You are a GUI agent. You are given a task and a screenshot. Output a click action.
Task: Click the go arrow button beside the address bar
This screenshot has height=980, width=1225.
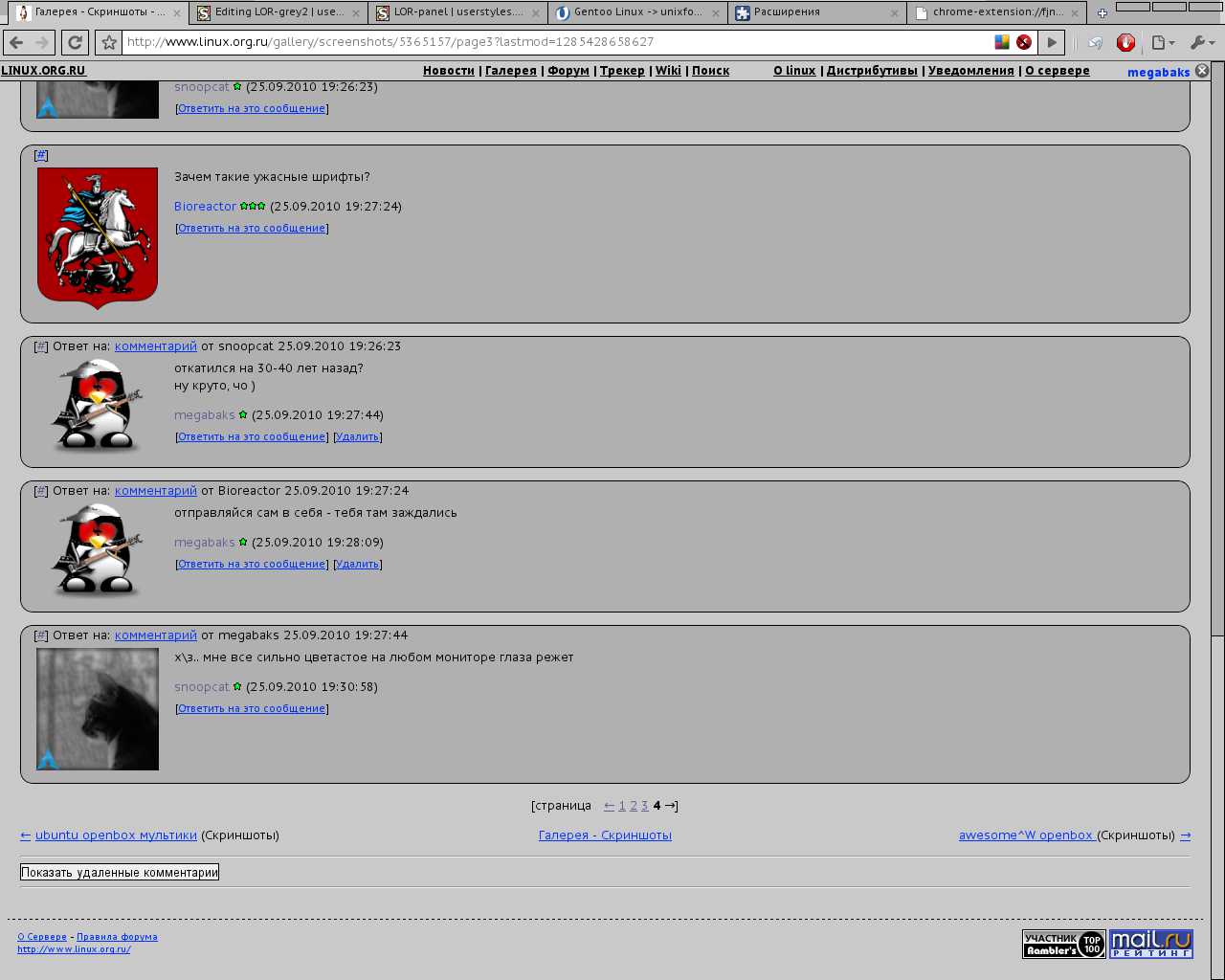click(x=1052, y=42)
